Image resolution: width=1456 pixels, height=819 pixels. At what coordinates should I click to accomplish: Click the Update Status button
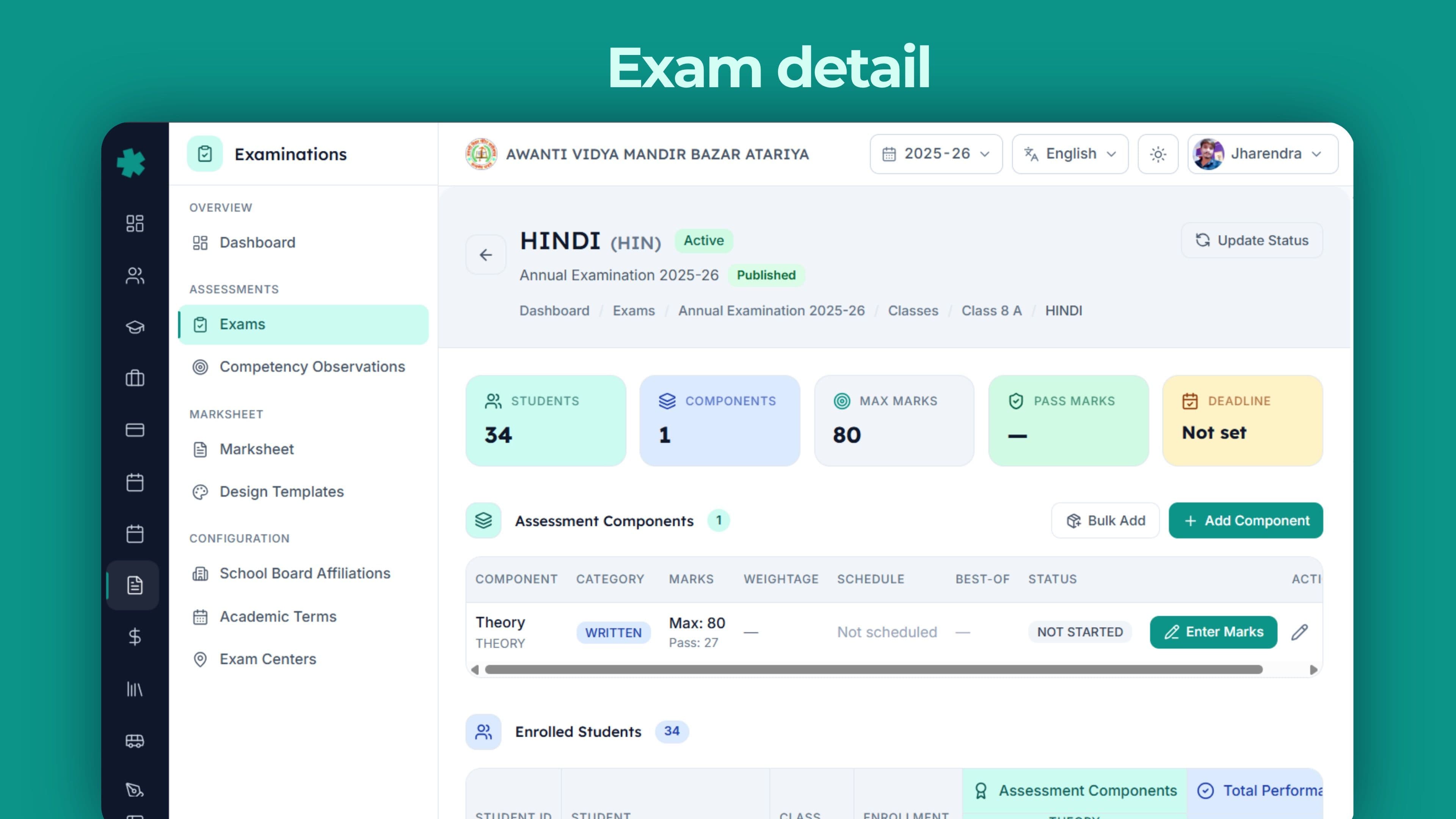pos(1251,240)
